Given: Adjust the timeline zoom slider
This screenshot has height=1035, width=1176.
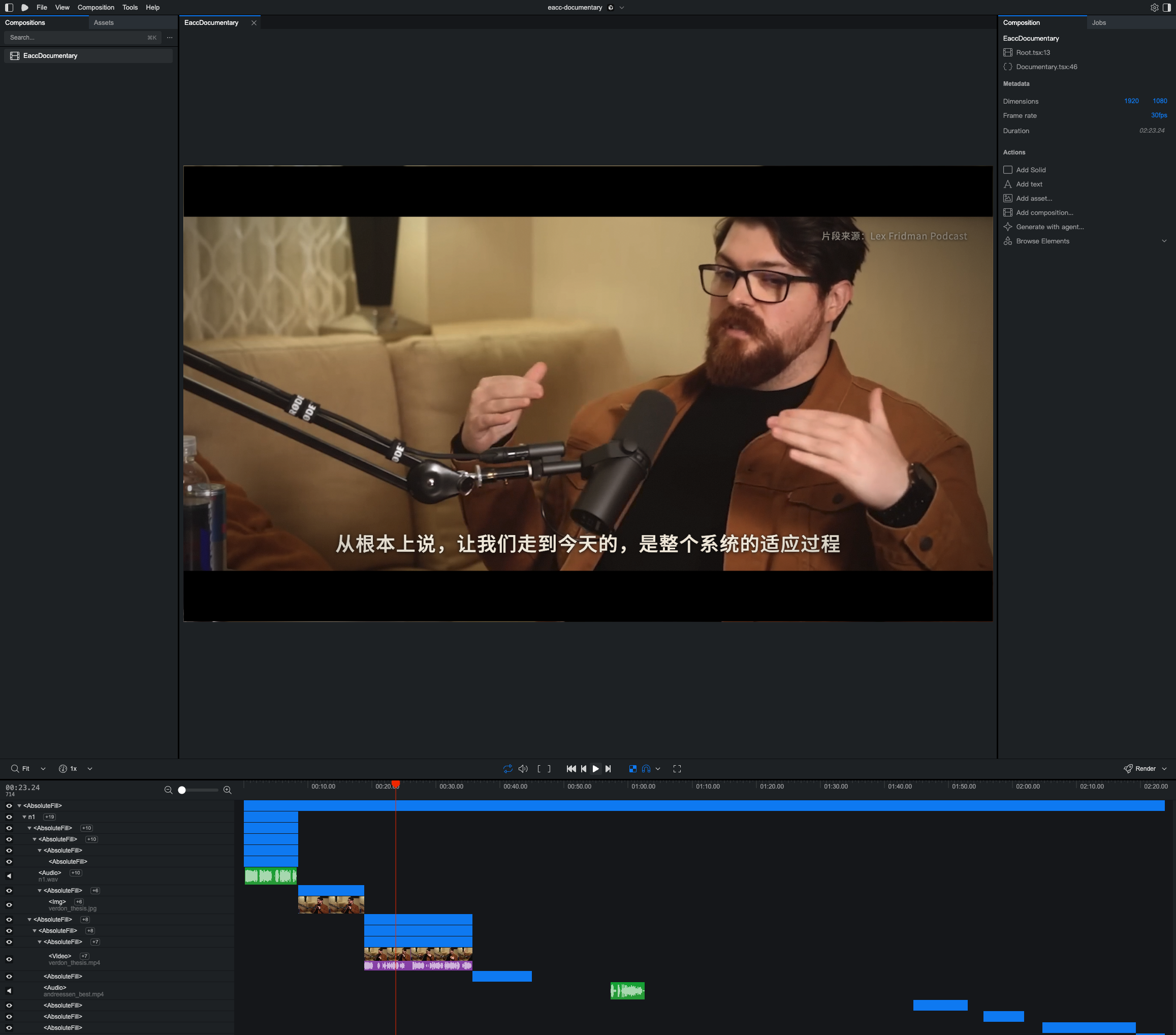Looking at the screenshot, I should 182,790.
